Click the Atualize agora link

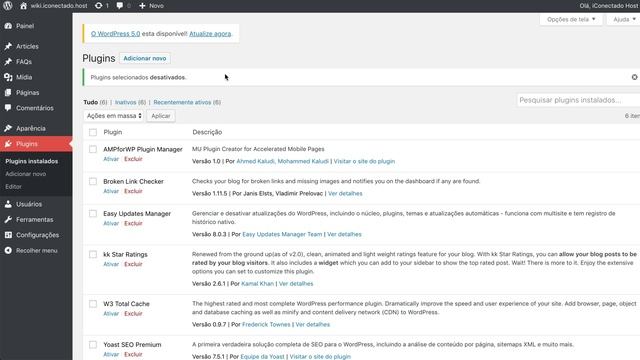210,34
